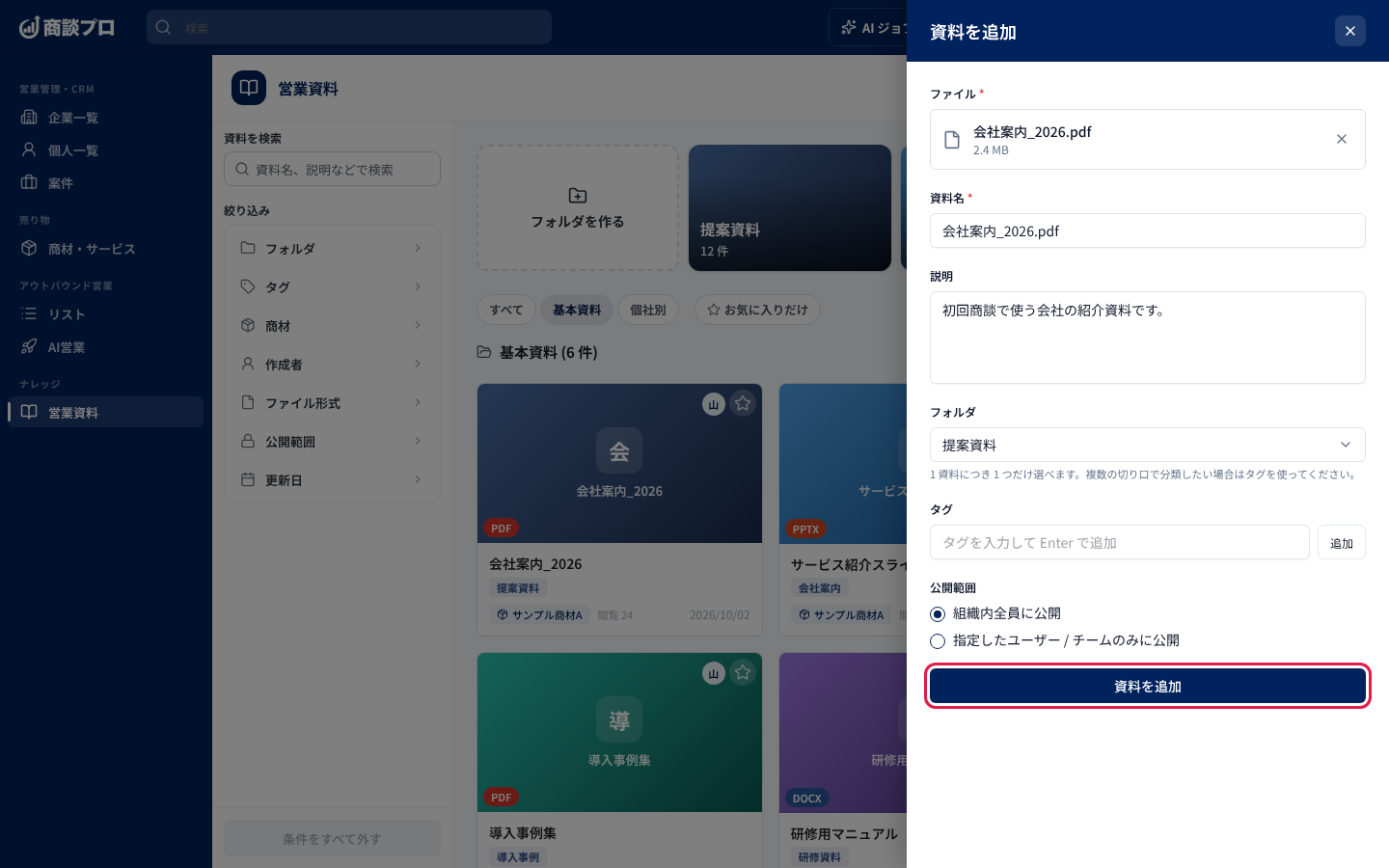Click the 条件をすべて外す button
The height and width of the screenshot is (868, 1389).
332,838
